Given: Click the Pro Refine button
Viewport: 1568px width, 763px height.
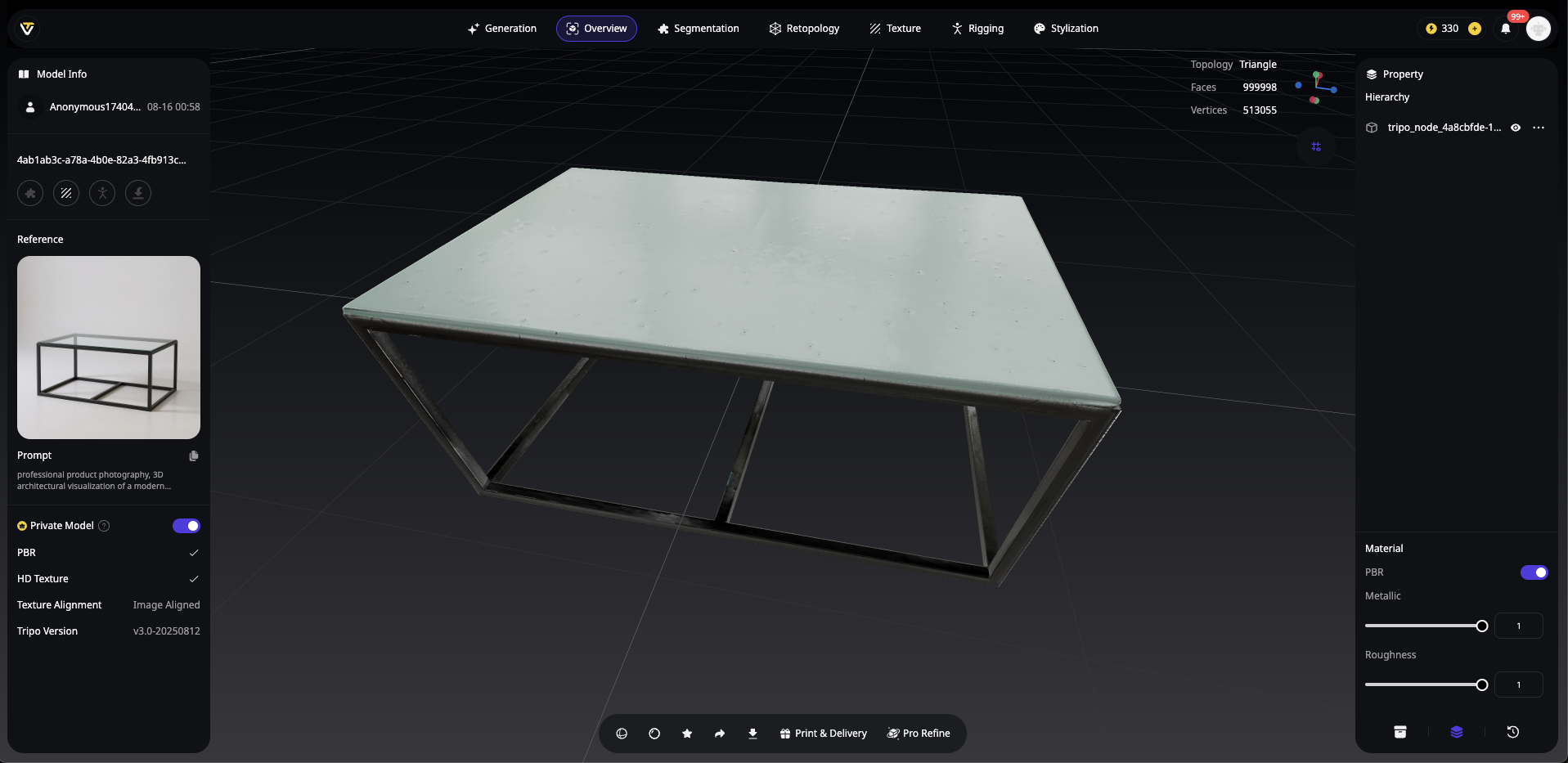Looking at the screenshot, I should [919, 734].
